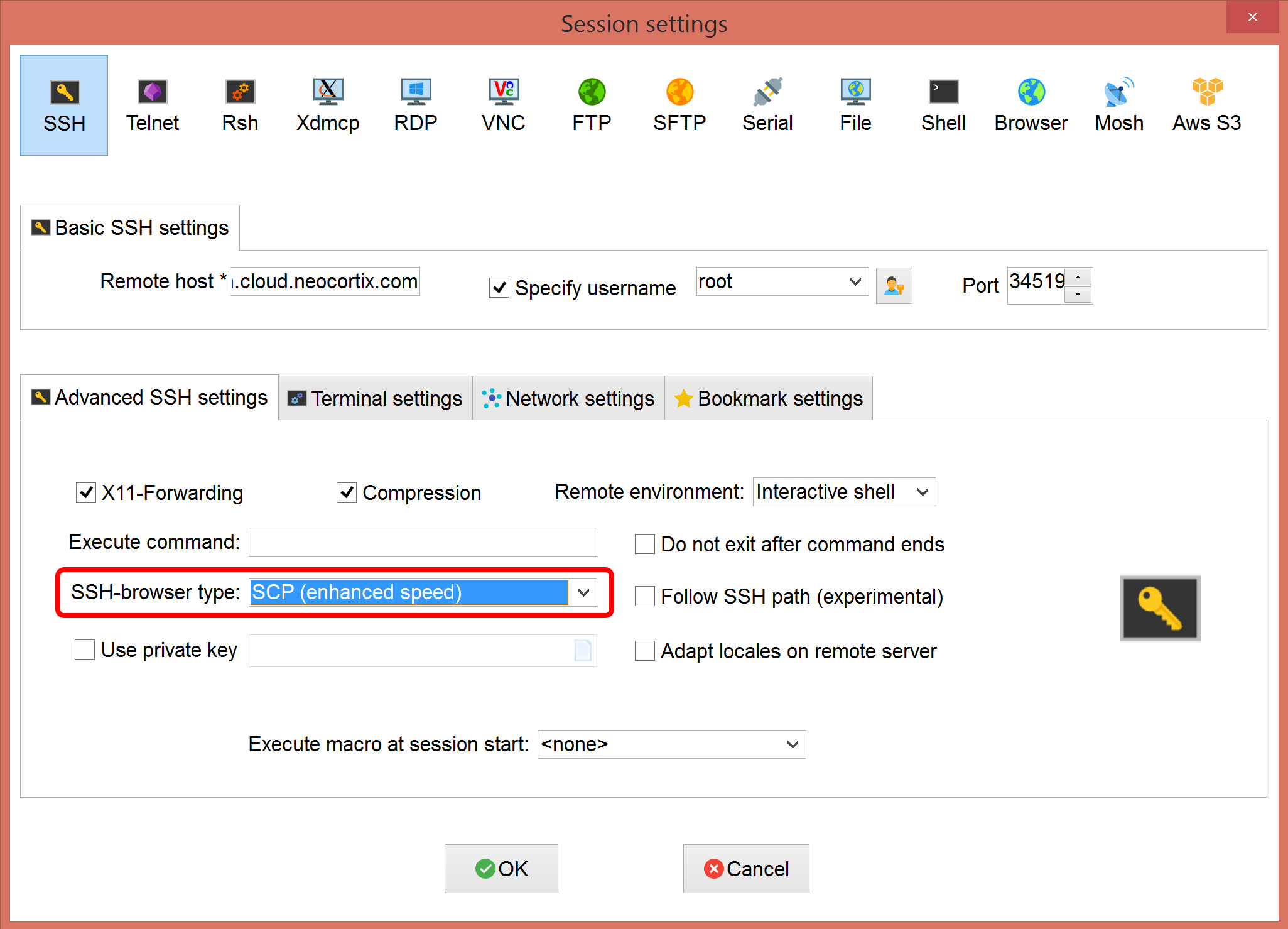Increase the Port number with up arrow
Screen dimensions: 1288x929
[x=1078, y=277]
